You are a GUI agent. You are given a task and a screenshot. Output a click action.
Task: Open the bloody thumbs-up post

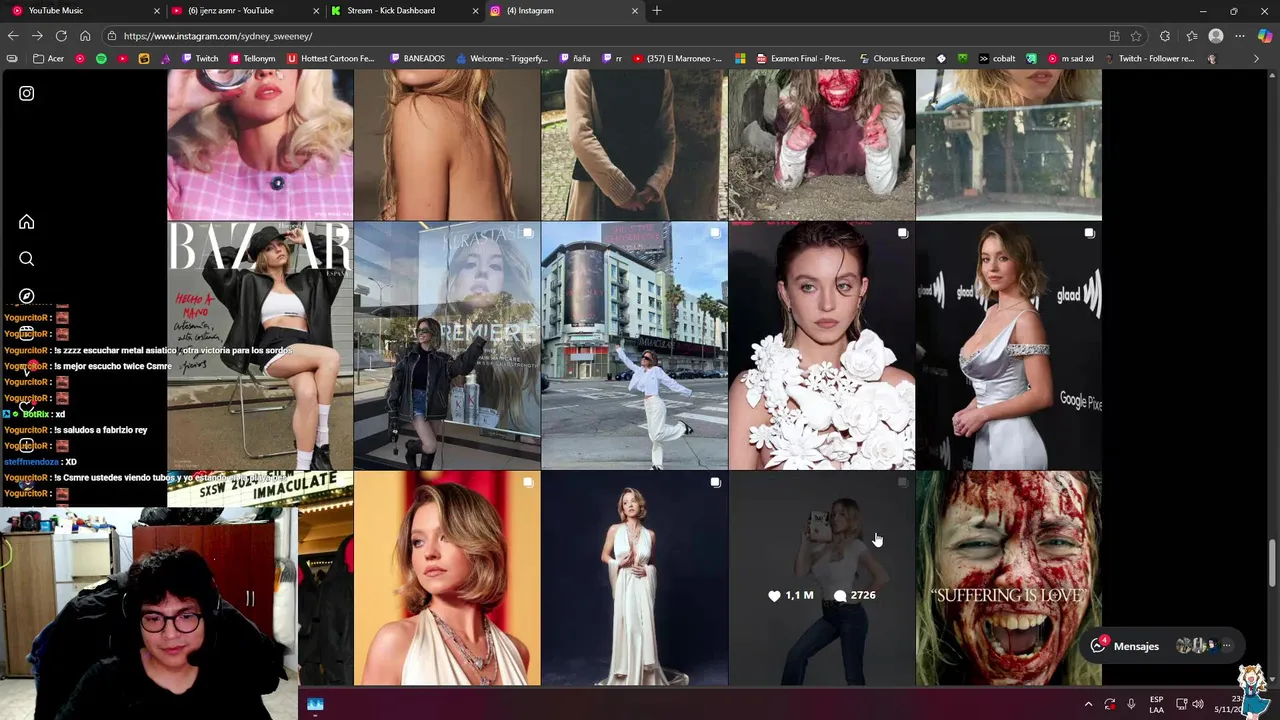click(821, 145)
